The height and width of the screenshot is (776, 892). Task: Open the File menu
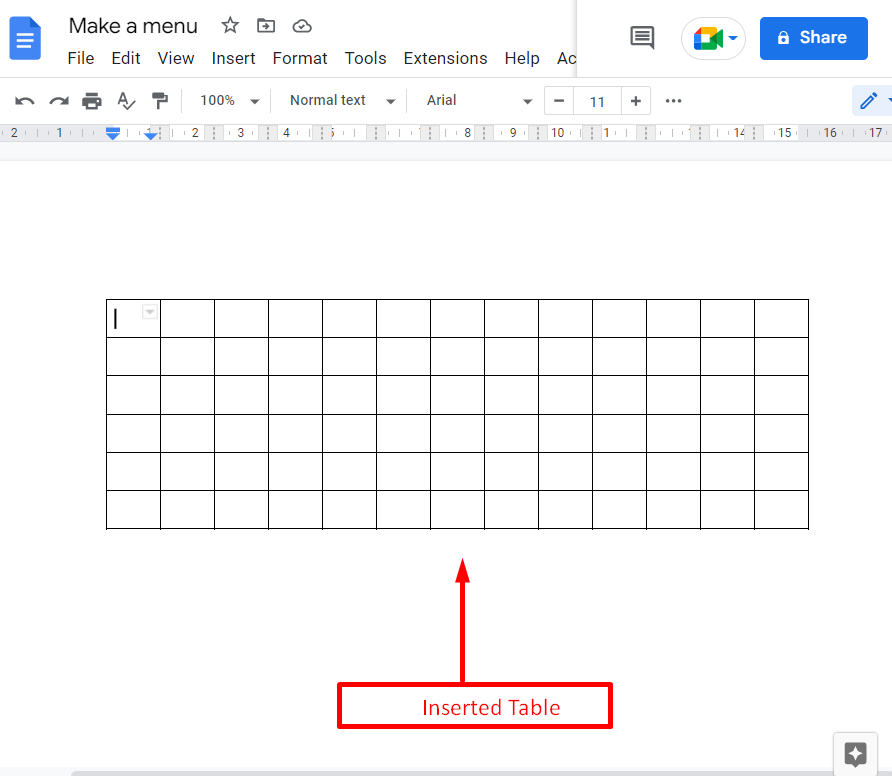coord(81,58)
